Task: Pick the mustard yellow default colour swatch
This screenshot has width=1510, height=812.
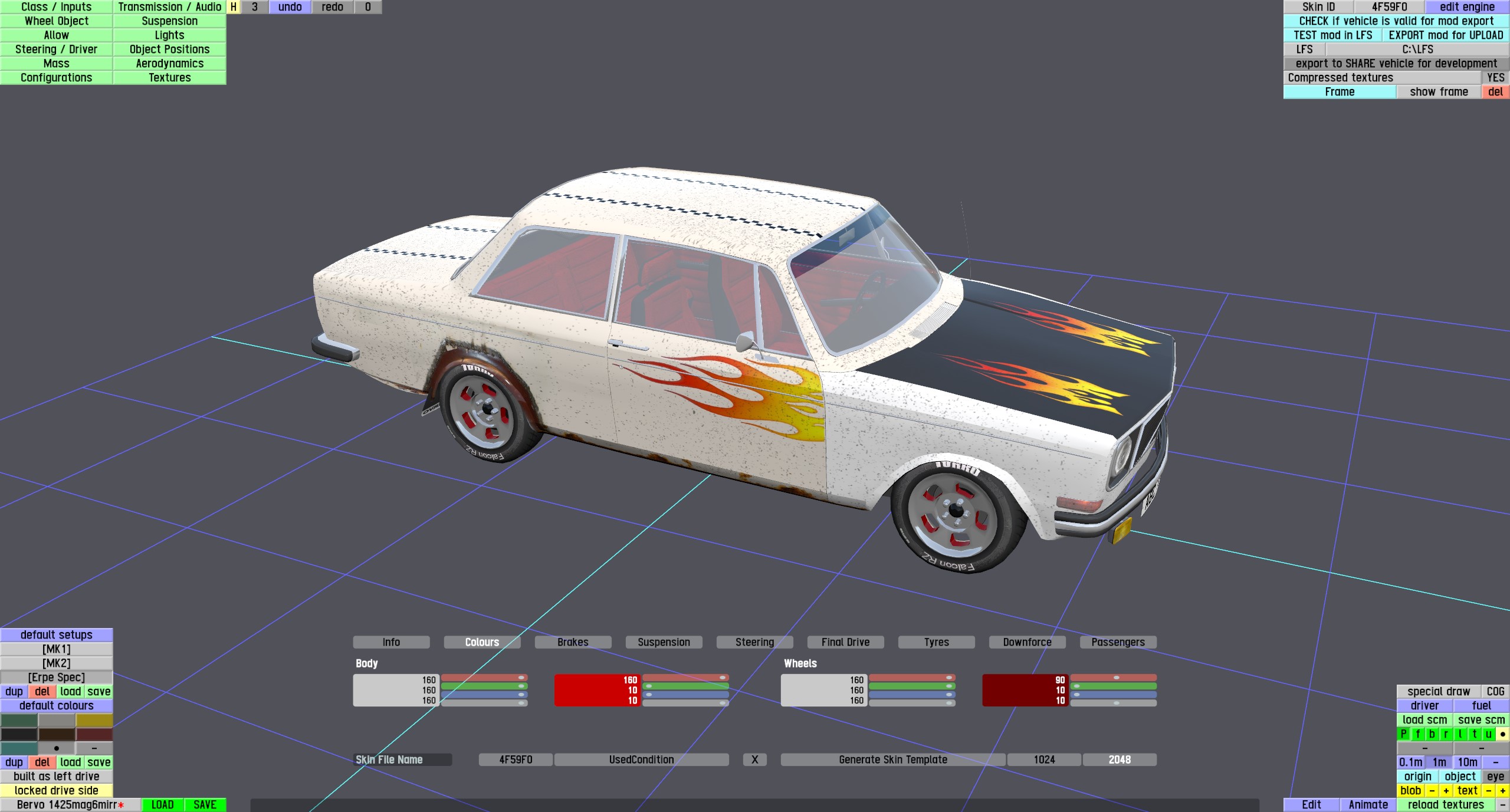Action: [94, 720]
